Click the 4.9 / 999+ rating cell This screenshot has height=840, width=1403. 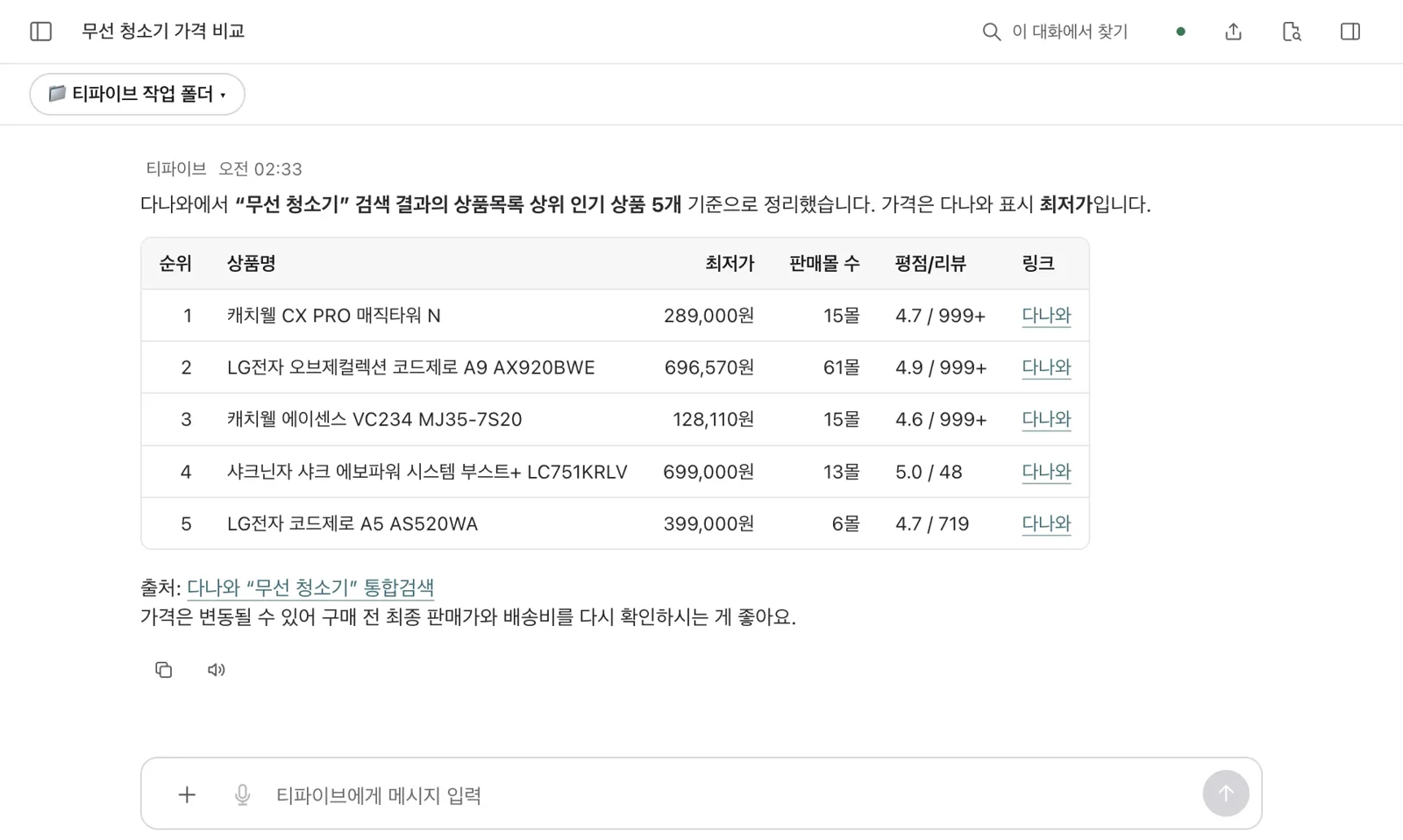coord(941,367)
